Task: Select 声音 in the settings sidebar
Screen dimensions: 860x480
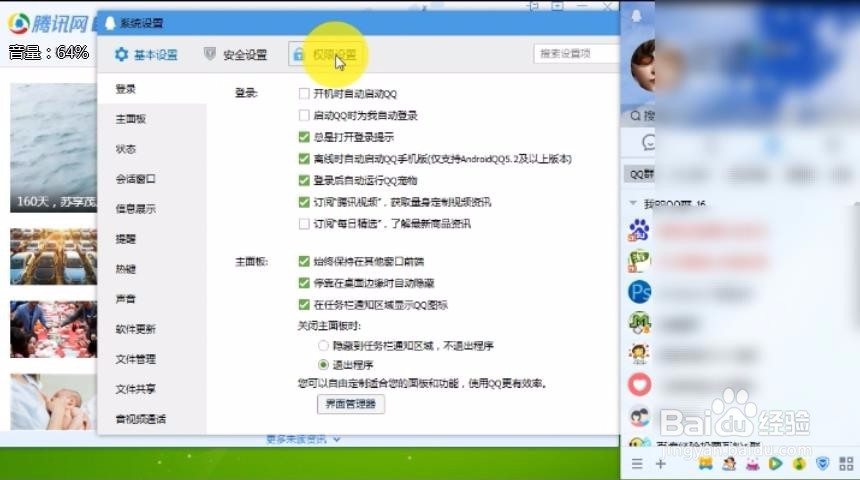Action: pyautogui.click(x=126, y=299)
